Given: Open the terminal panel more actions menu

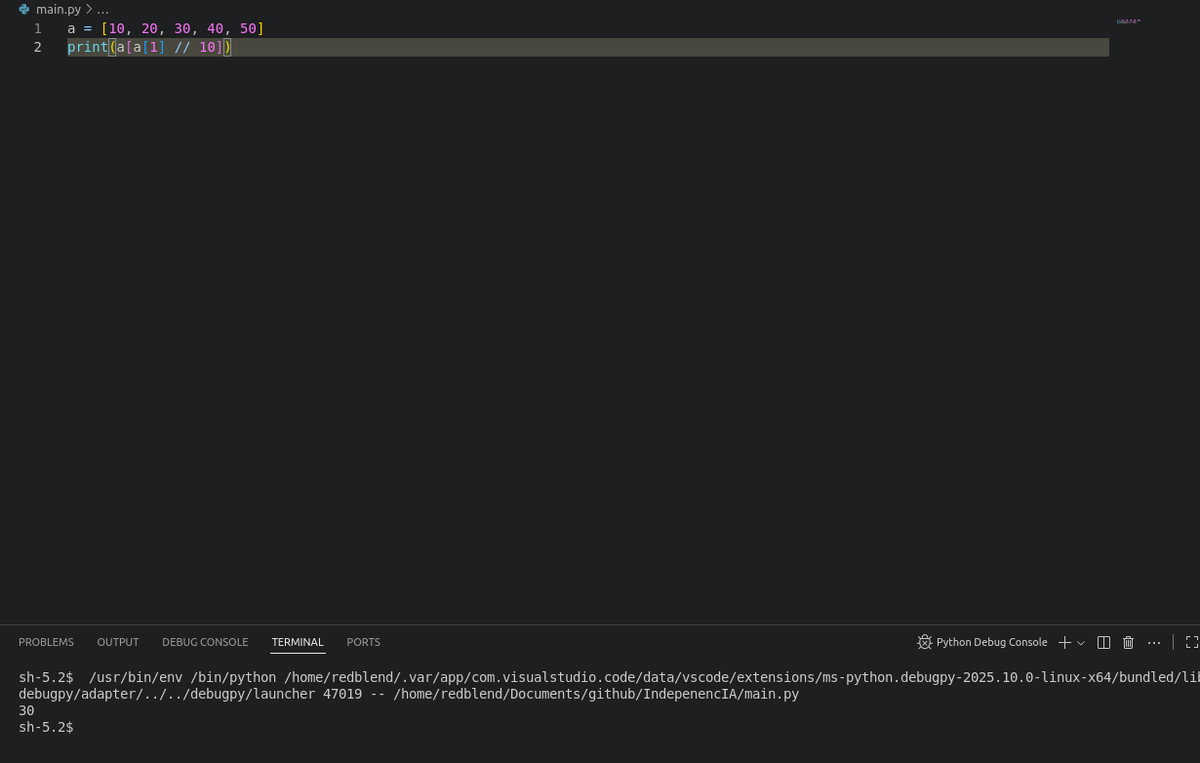Looking at the screenshot, I should click(1154, 642).
